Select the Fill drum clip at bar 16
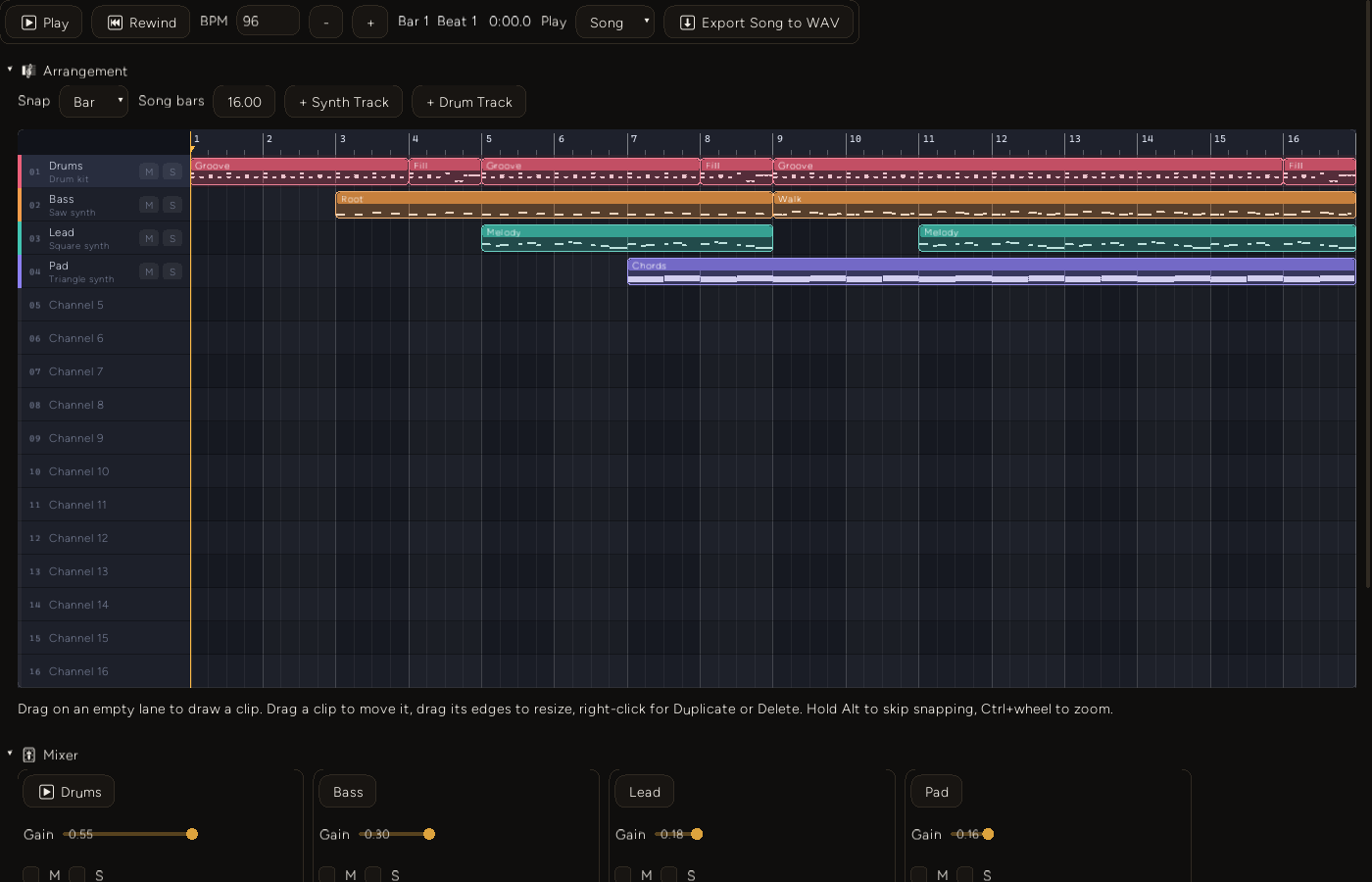This screenshot has width=1372, height=882. (x=1320, y=171)
